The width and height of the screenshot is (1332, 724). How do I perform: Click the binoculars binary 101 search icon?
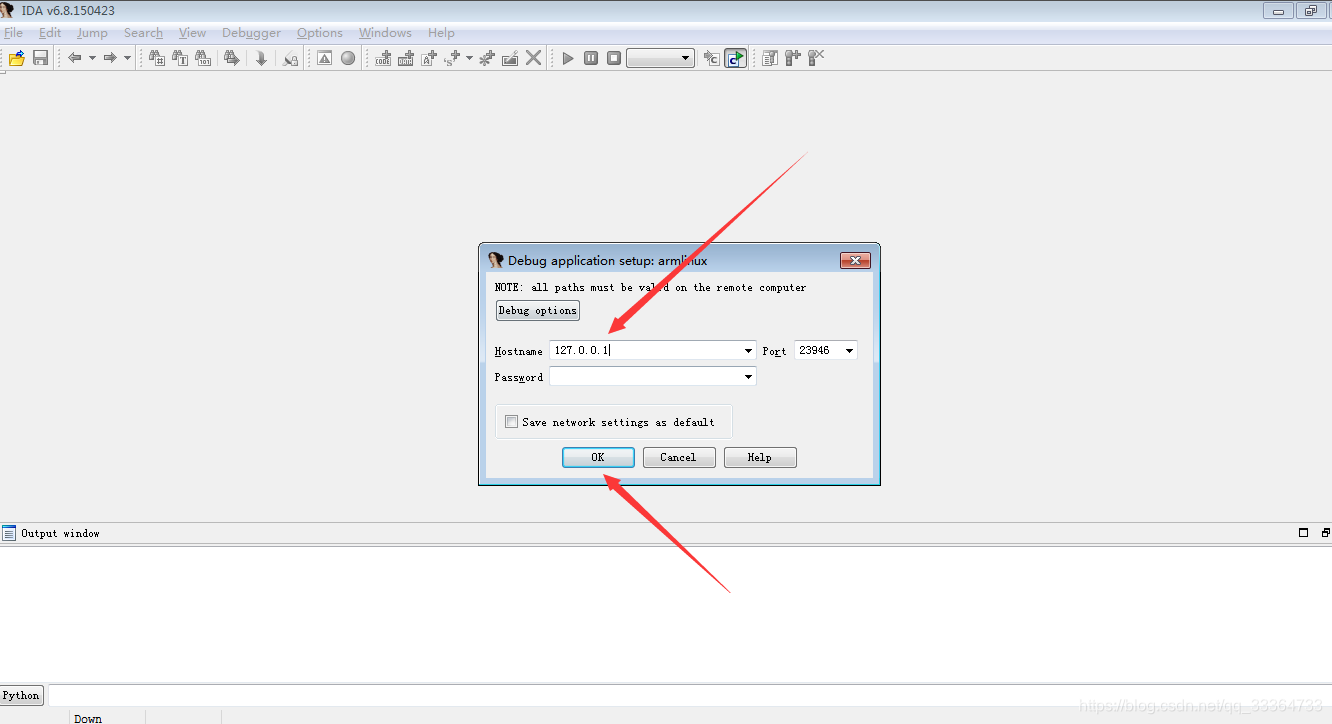click(203, 58)
